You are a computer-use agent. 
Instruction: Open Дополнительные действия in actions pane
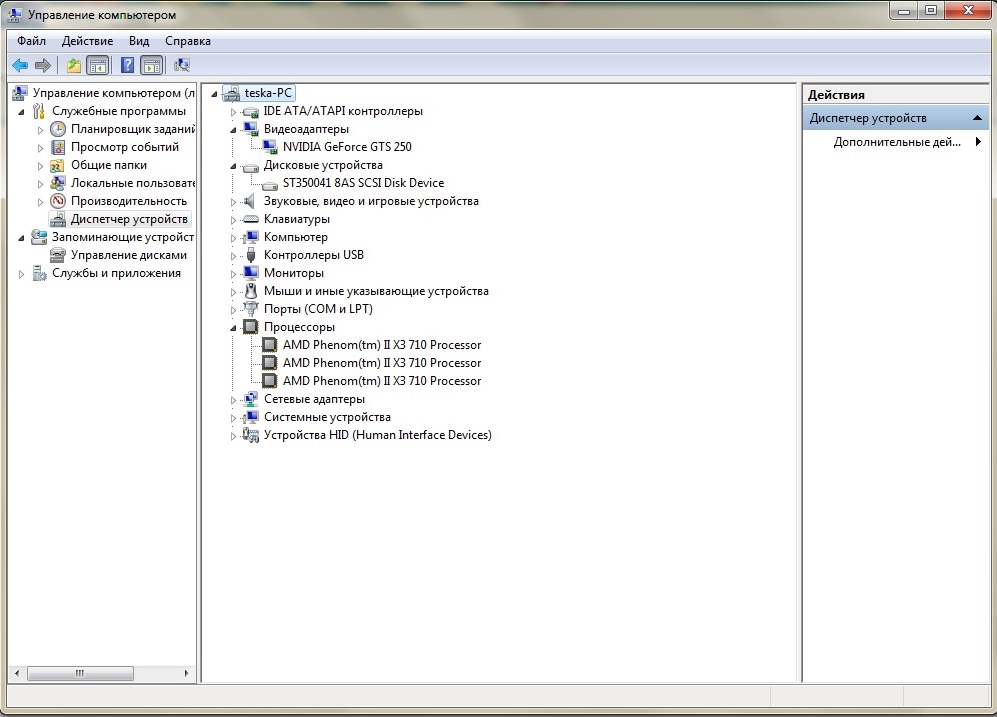click(896, 142)
